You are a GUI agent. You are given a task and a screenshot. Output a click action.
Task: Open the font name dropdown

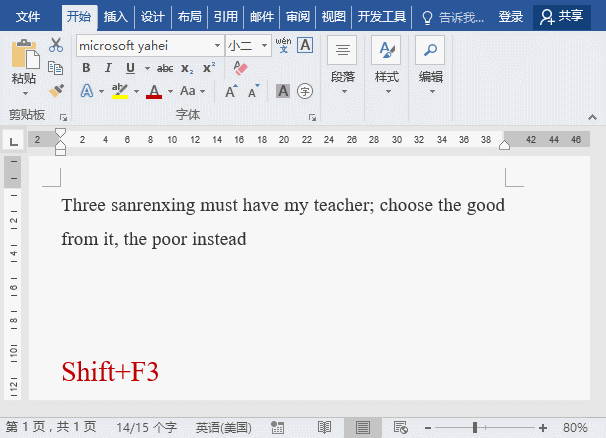tap(218, 46)
